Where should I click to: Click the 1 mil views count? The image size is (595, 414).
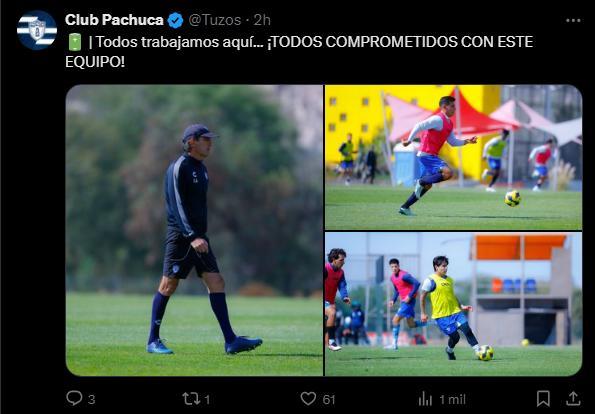pyautogui.click(x=452, y=399)
